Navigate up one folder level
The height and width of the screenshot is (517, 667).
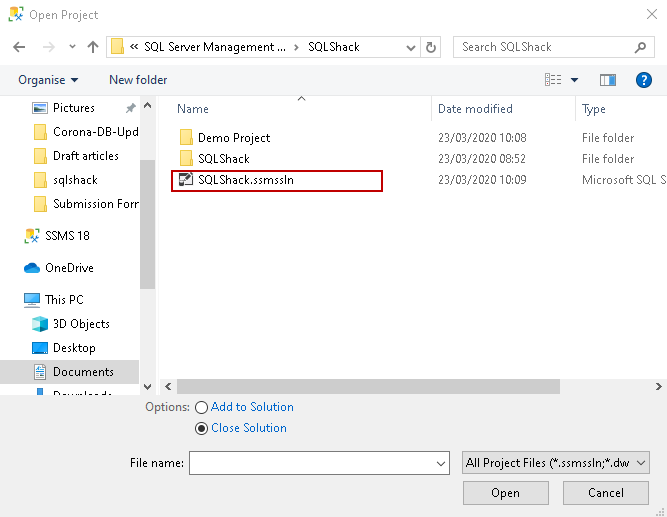(93, 47)
